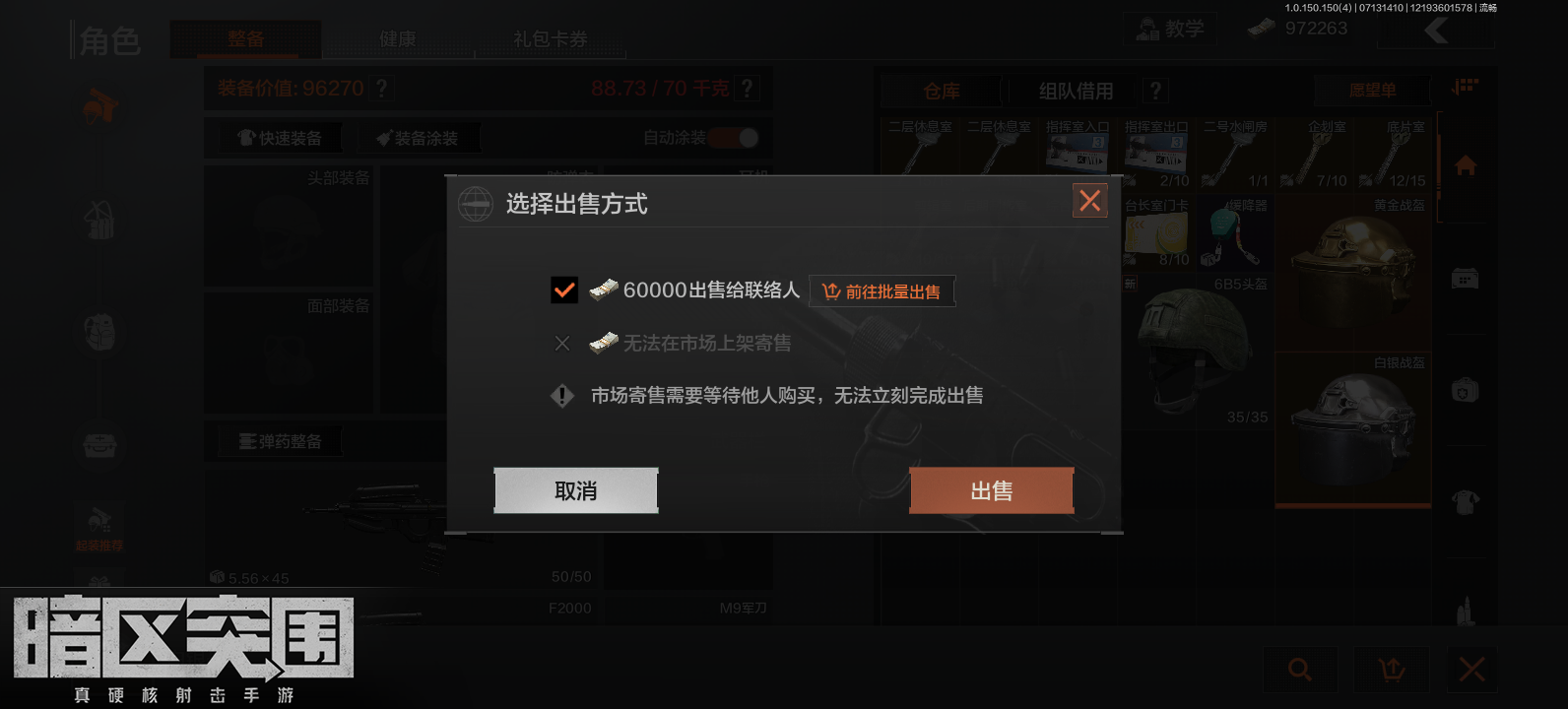Select the mask icon in left sidebar

[x=99, y=333]
